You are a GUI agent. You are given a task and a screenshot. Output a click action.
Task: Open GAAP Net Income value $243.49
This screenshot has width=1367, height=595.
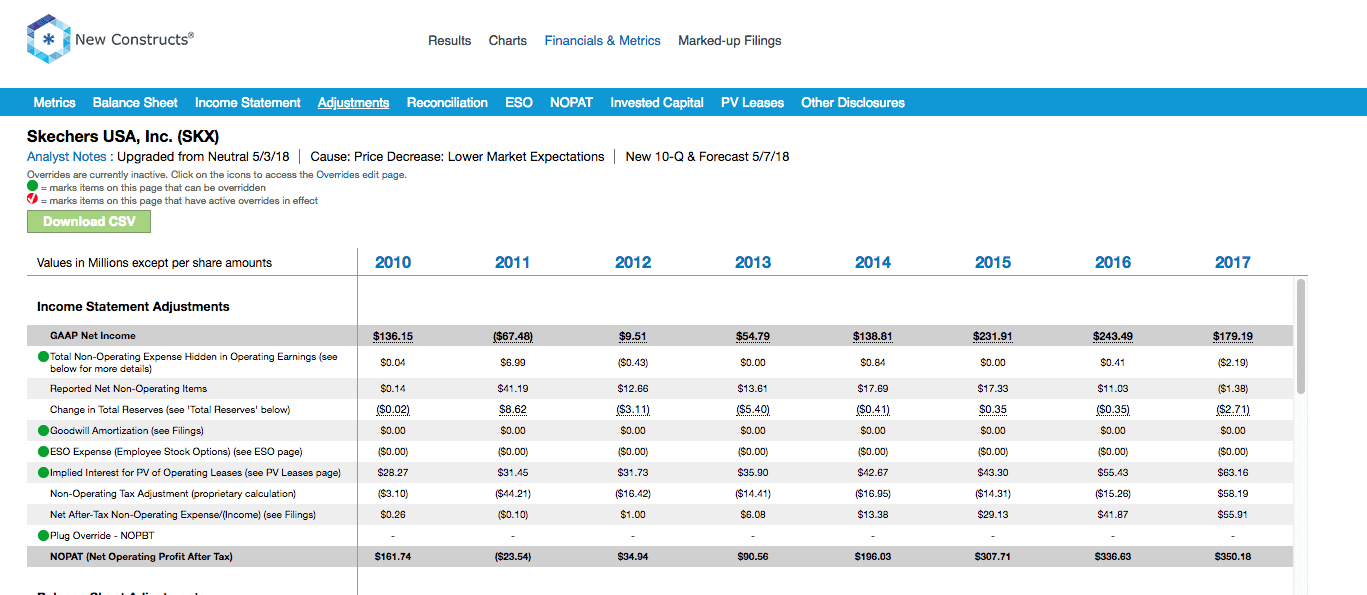tap(1113, 336)
